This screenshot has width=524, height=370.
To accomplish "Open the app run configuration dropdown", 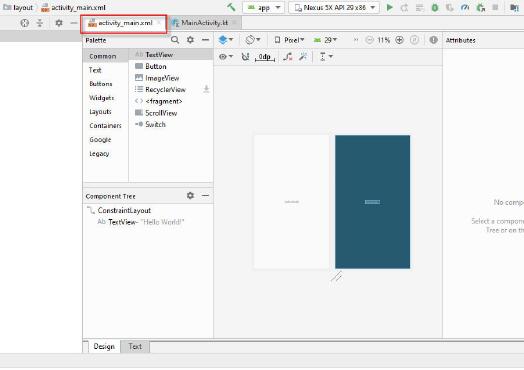I will coord(264,7).
